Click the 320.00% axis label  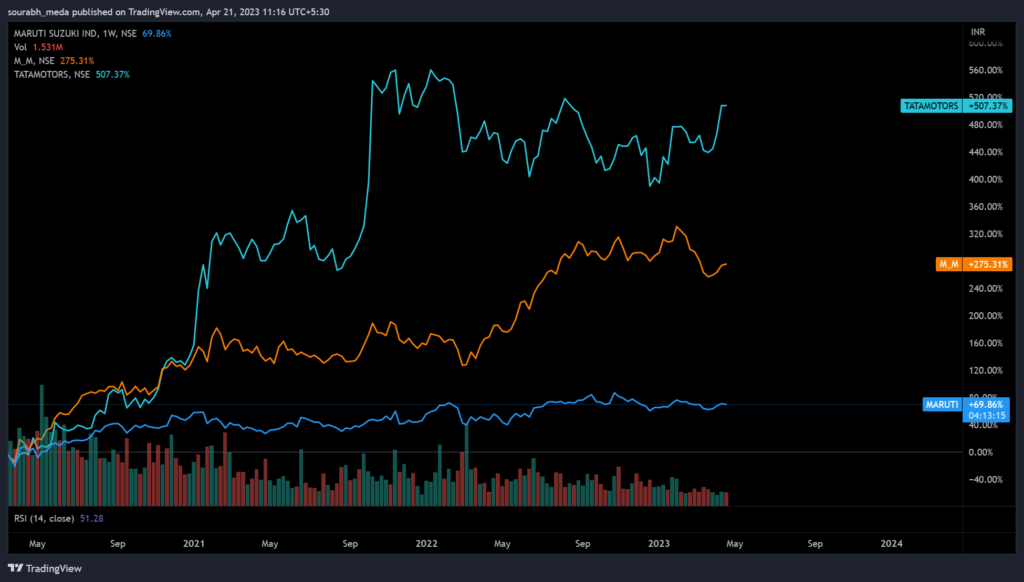tap(985, 234)
